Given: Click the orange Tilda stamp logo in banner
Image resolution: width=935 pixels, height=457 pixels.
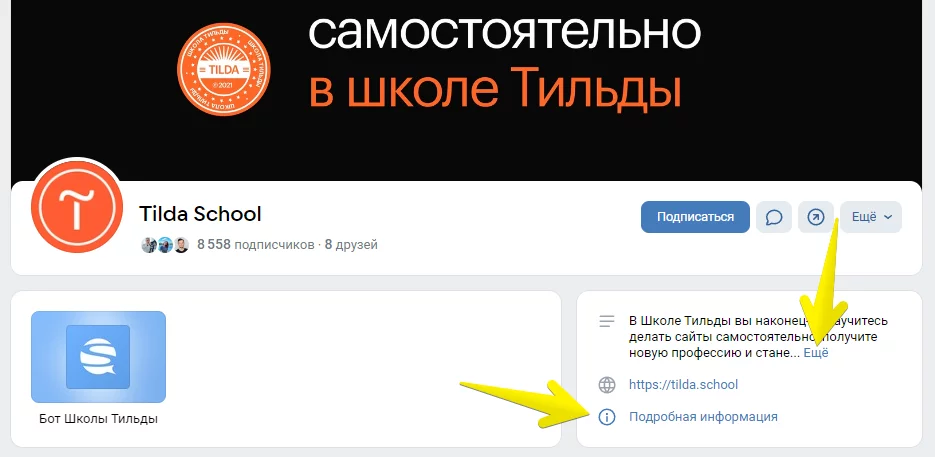Looking at the screenshot, I should pyautogui.click(x=224, y=69).
